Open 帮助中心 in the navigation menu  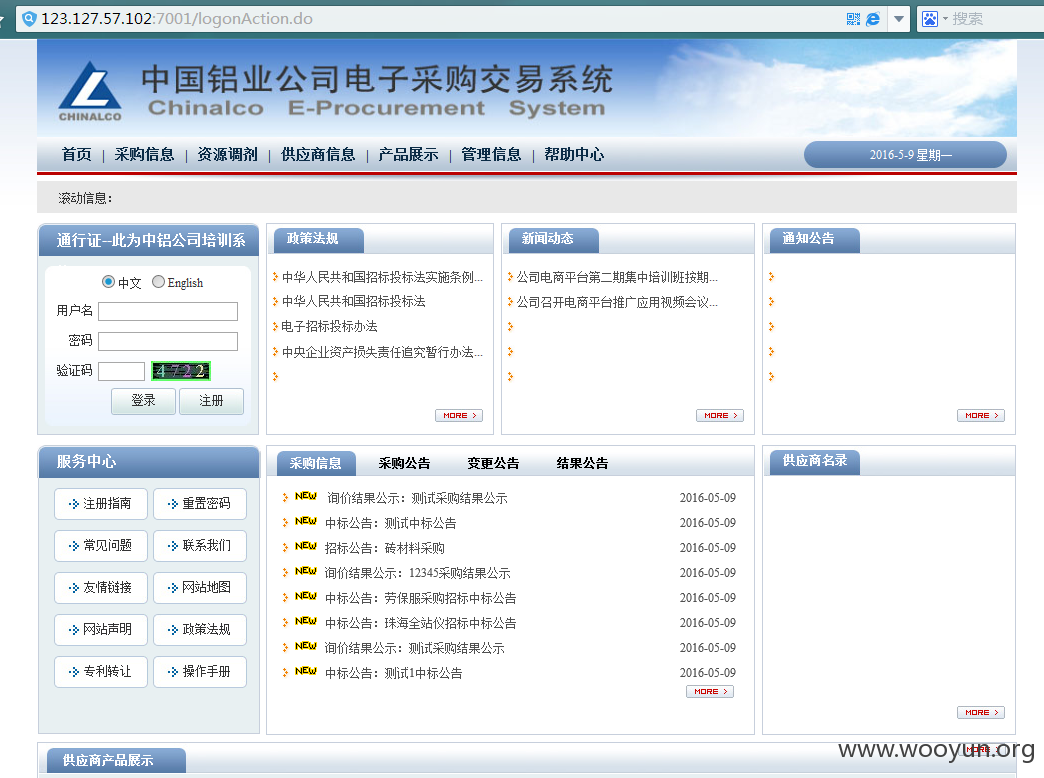(x=574, y=155)
